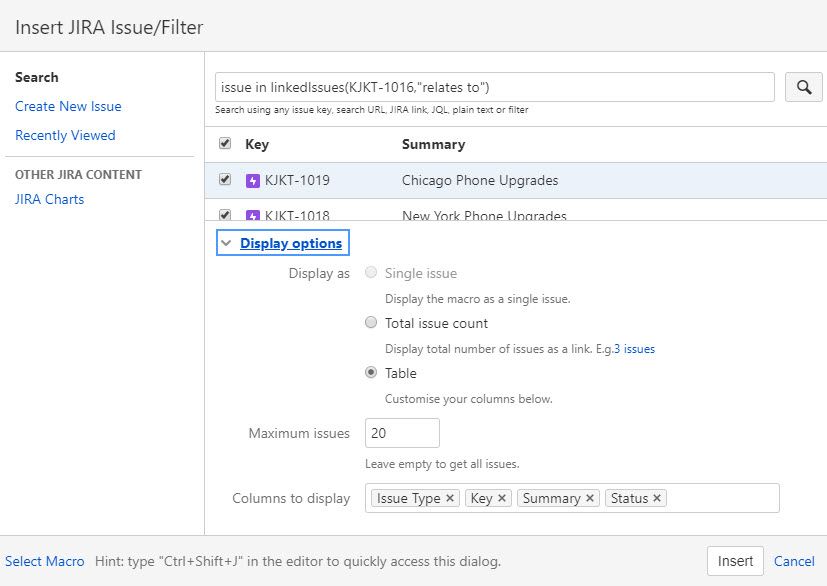Click the Insert button
The height and width of the screenshot is (586, 827).
[735, 561]
